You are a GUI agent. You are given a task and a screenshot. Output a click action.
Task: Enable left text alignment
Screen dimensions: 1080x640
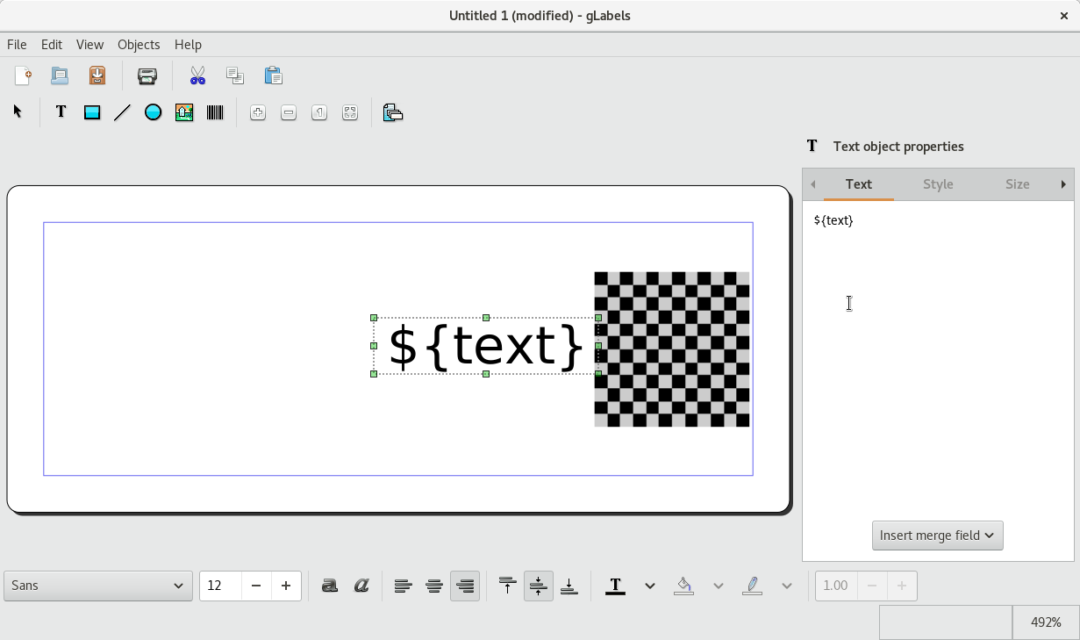click(x=403, y=586)
